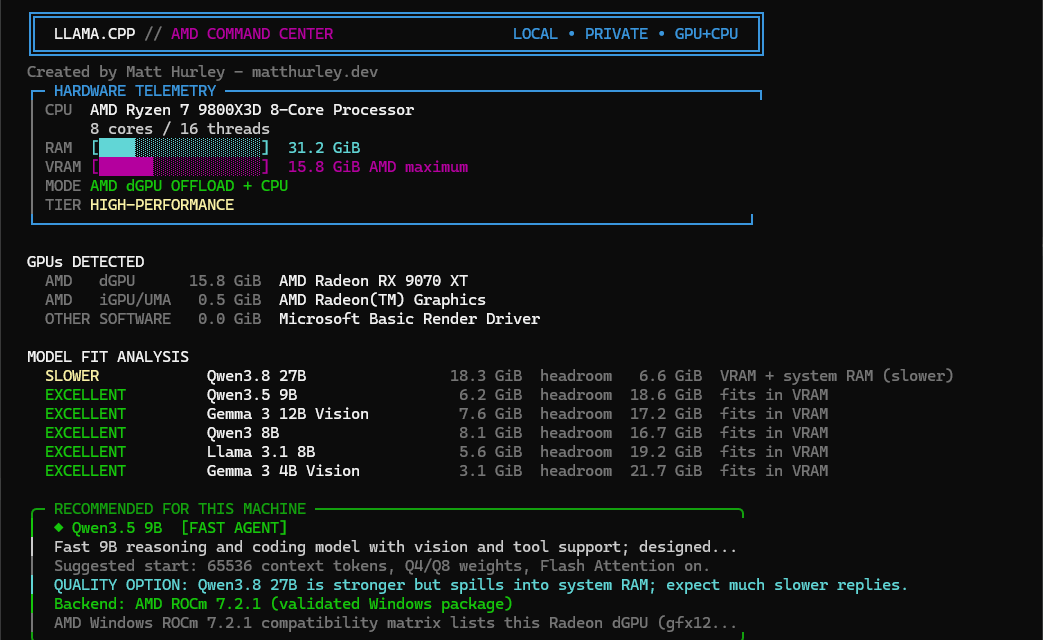Select Qwen3.5 9B in the model fit list
Screen dimensions: 1043x640
click(x=252, y=395)
